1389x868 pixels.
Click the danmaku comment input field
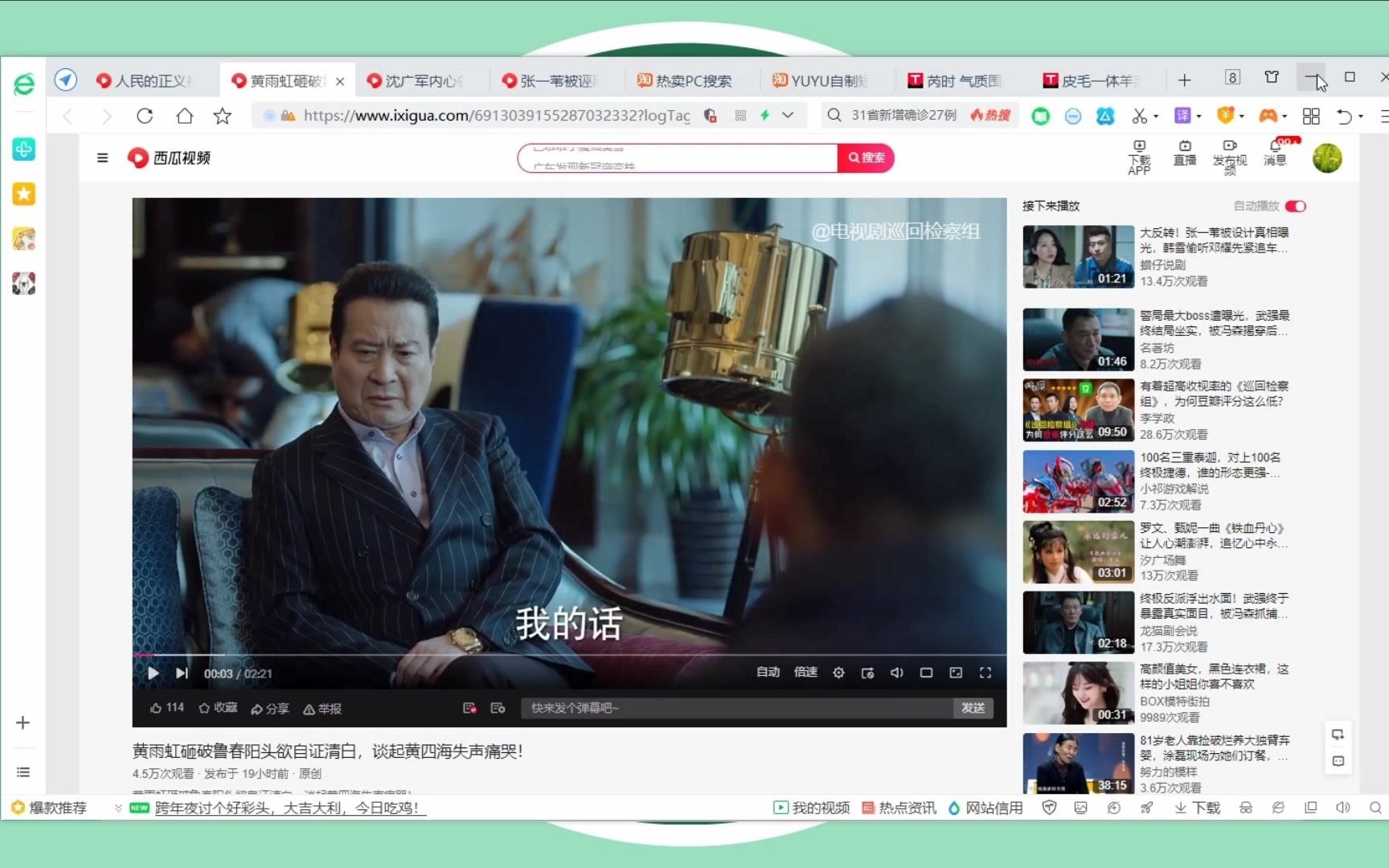pos(736,708)
